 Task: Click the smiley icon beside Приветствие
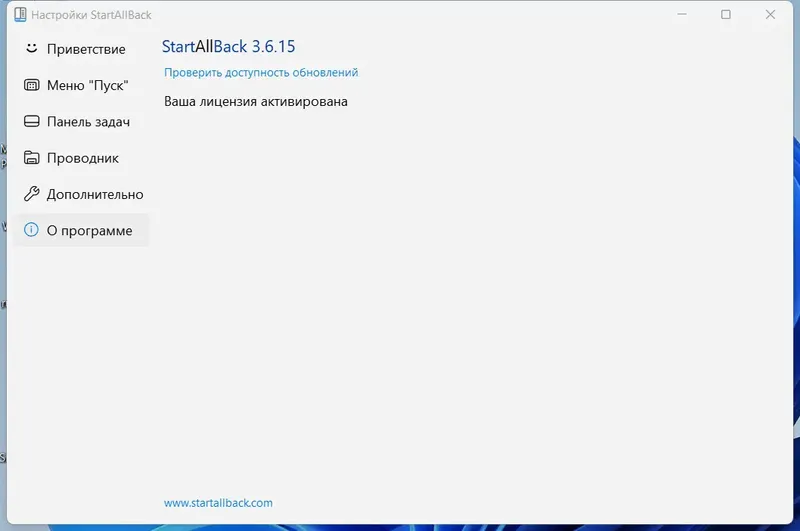click(x=32, y=48)
